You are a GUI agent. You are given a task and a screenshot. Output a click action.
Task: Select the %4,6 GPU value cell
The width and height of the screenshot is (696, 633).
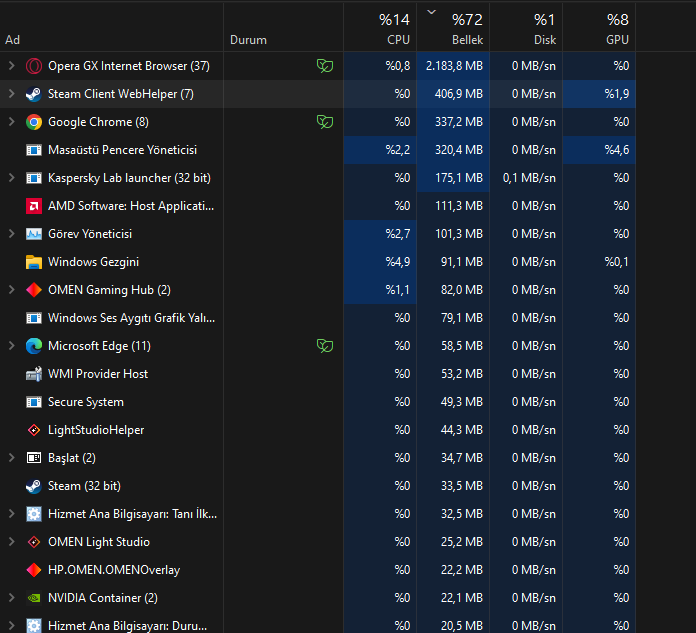pyautogui.click(x=599, y=150)
